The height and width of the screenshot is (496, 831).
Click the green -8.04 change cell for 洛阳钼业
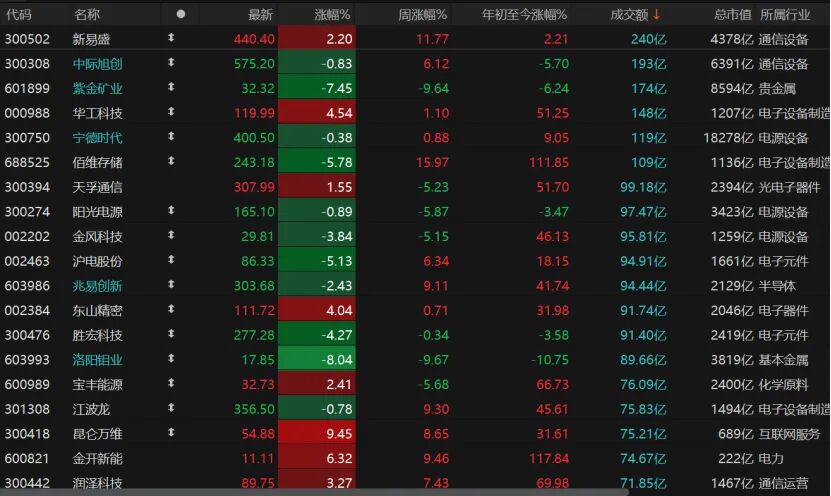click(316, 359)
